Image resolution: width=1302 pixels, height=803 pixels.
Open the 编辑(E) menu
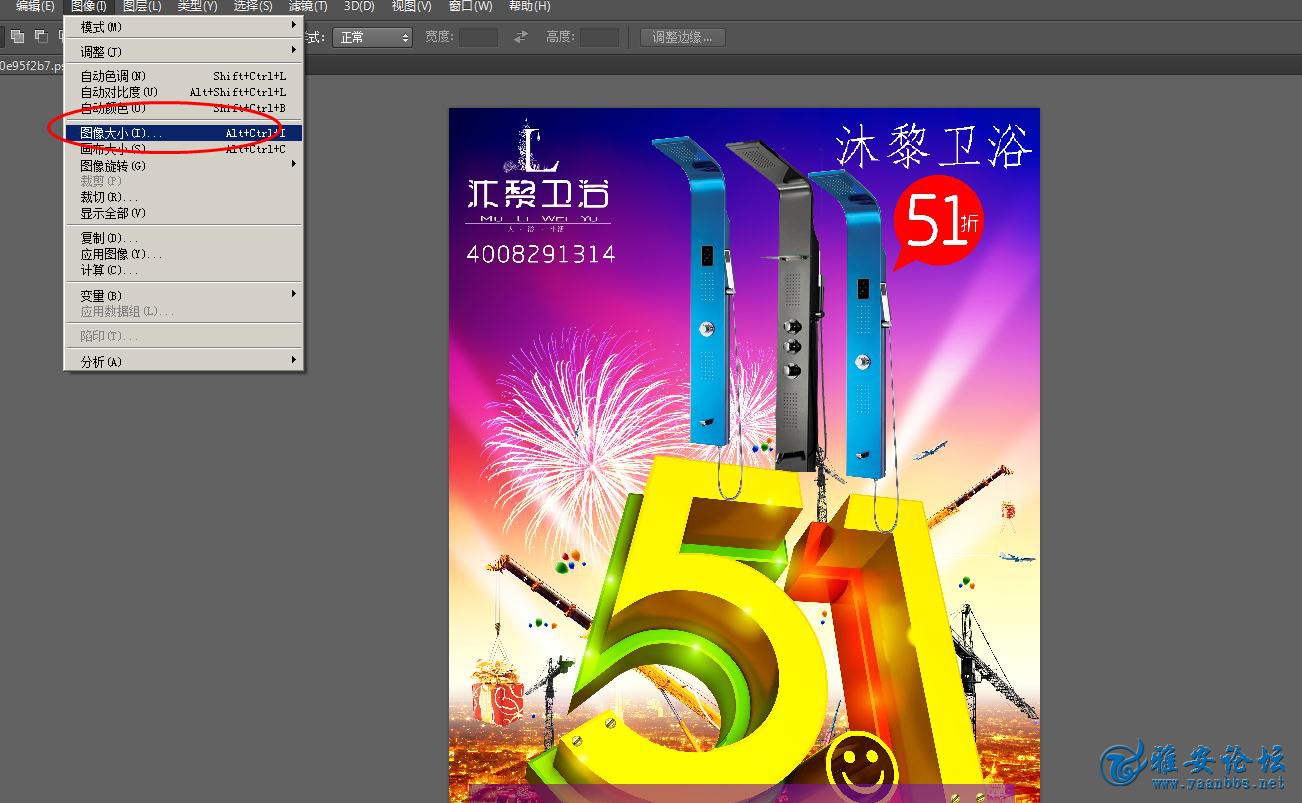pos(35,6)
